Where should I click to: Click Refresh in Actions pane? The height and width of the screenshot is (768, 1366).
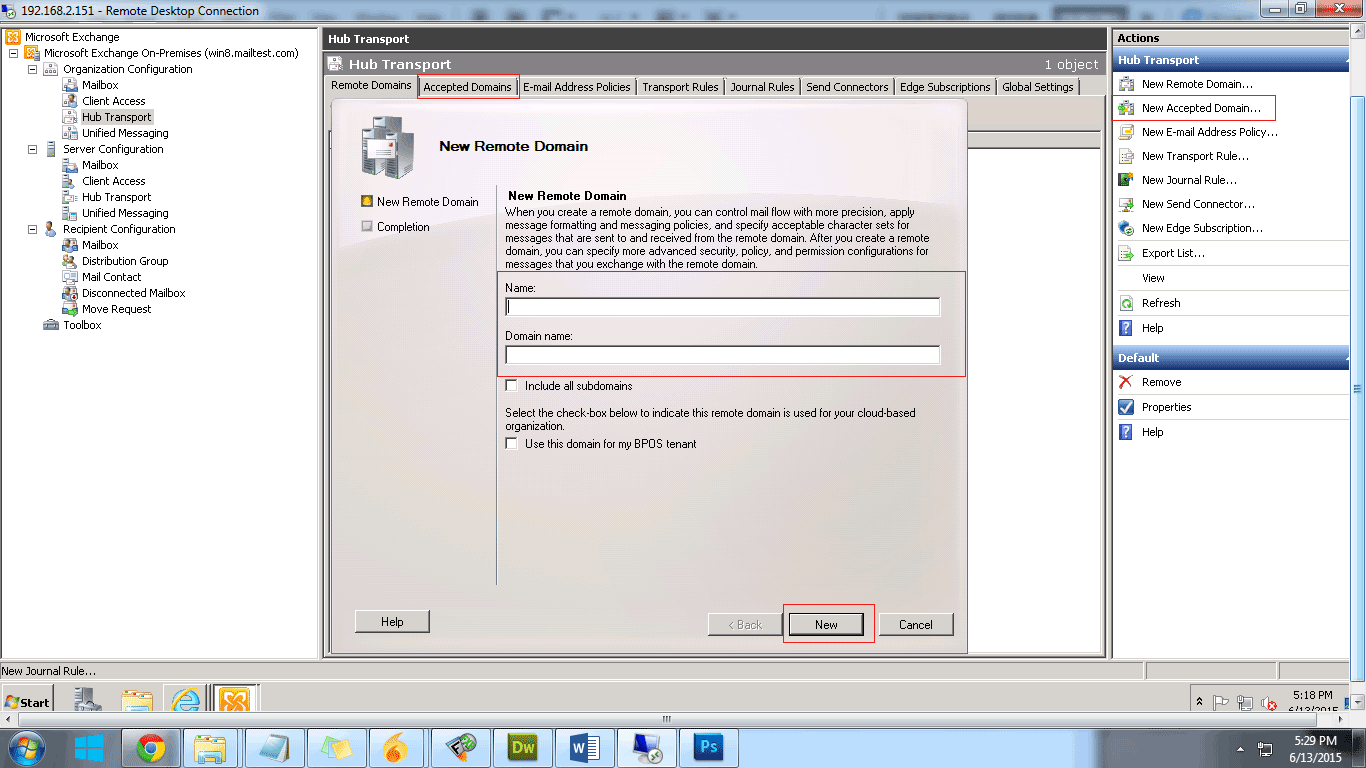(x=1160, y=303)
